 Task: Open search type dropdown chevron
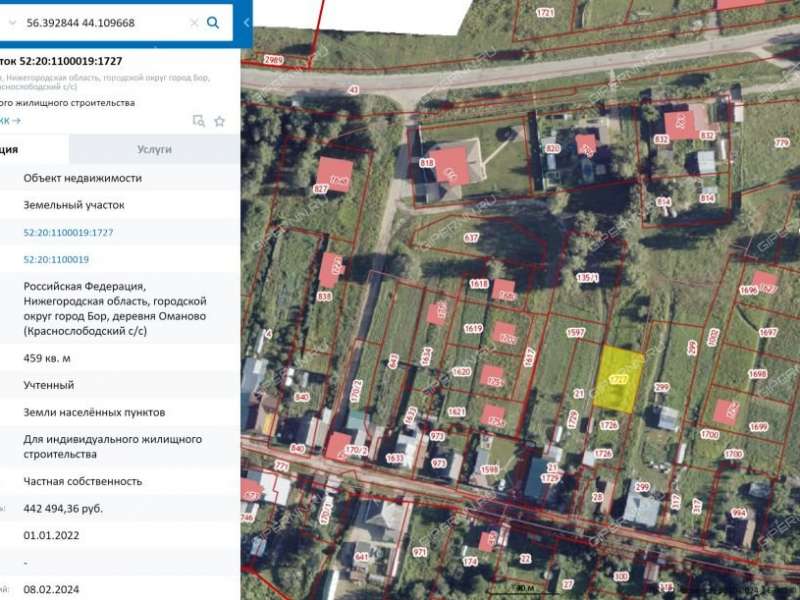point(11,22)
